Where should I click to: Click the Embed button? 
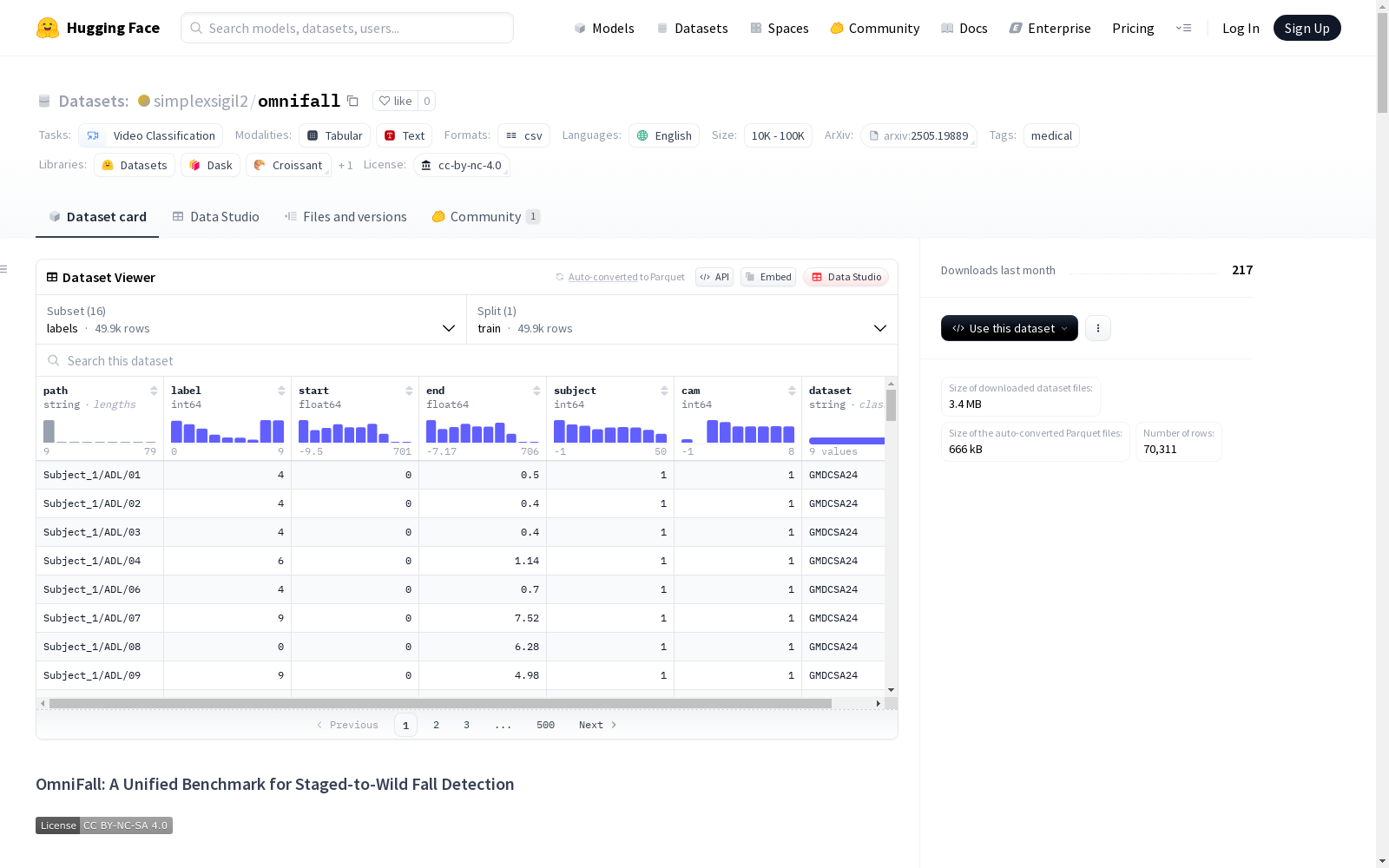click(768, 277)
